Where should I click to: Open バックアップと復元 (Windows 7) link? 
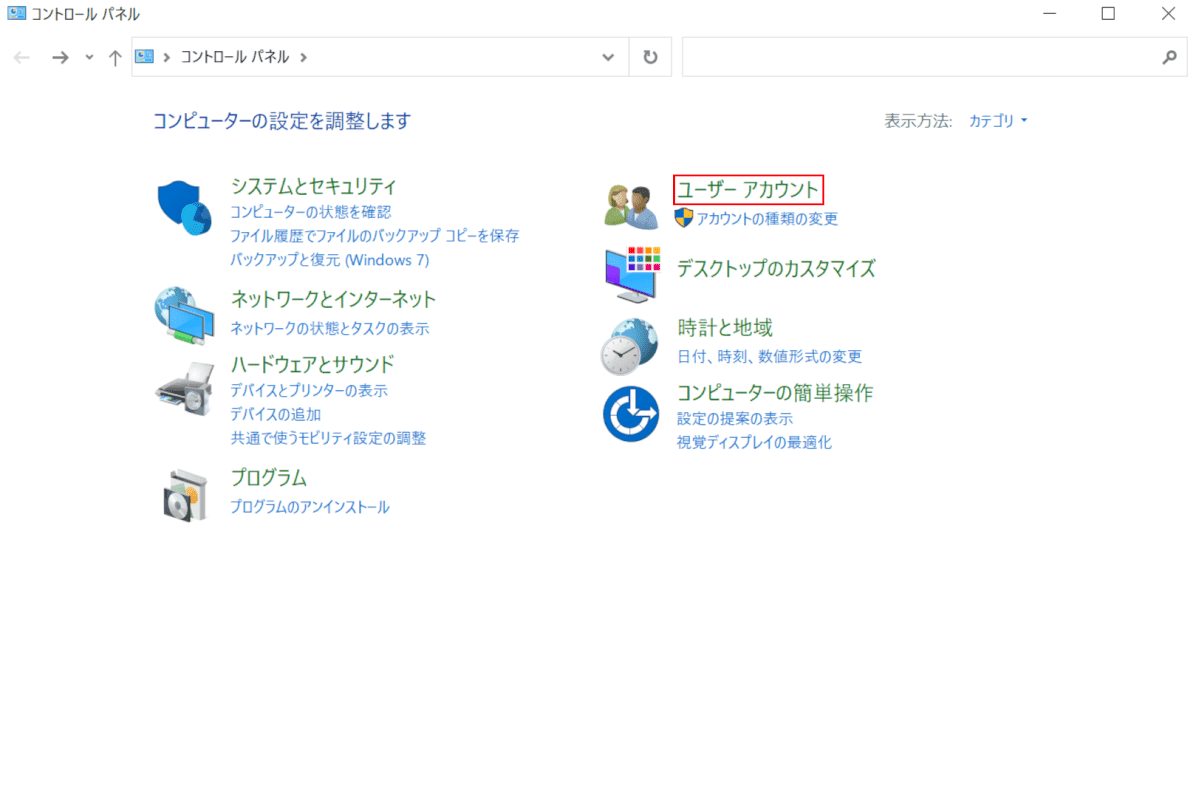330,260
